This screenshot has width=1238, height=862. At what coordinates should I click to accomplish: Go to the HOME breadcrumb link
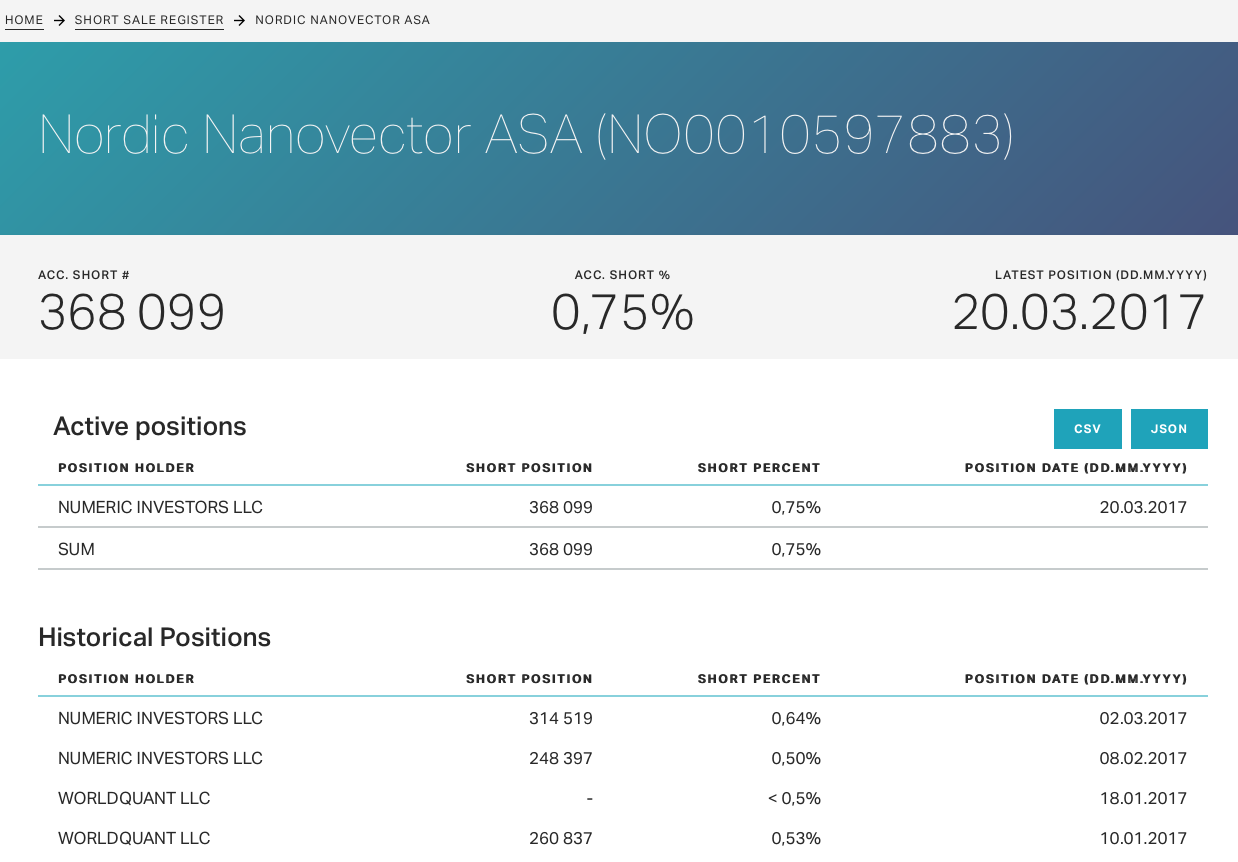click(24, 20)
